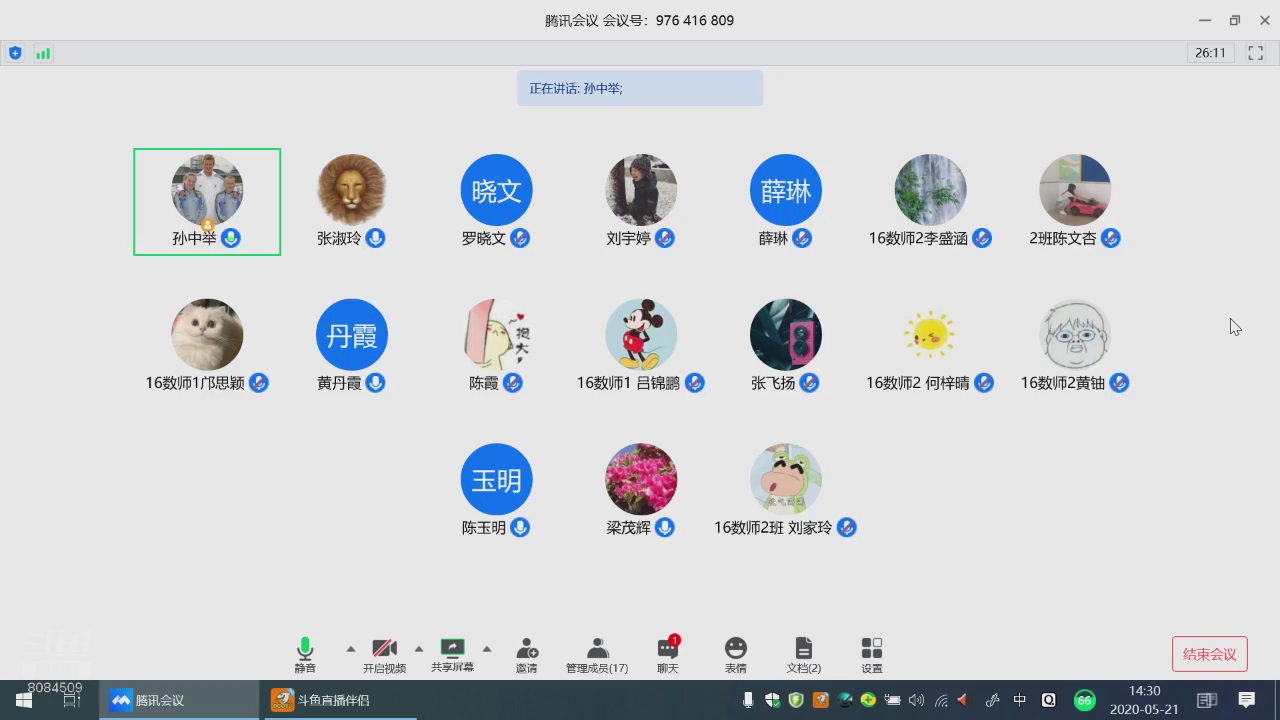Open Manage Members (管理成员) panel
1280x720 pixels.
tap(597, 654)
